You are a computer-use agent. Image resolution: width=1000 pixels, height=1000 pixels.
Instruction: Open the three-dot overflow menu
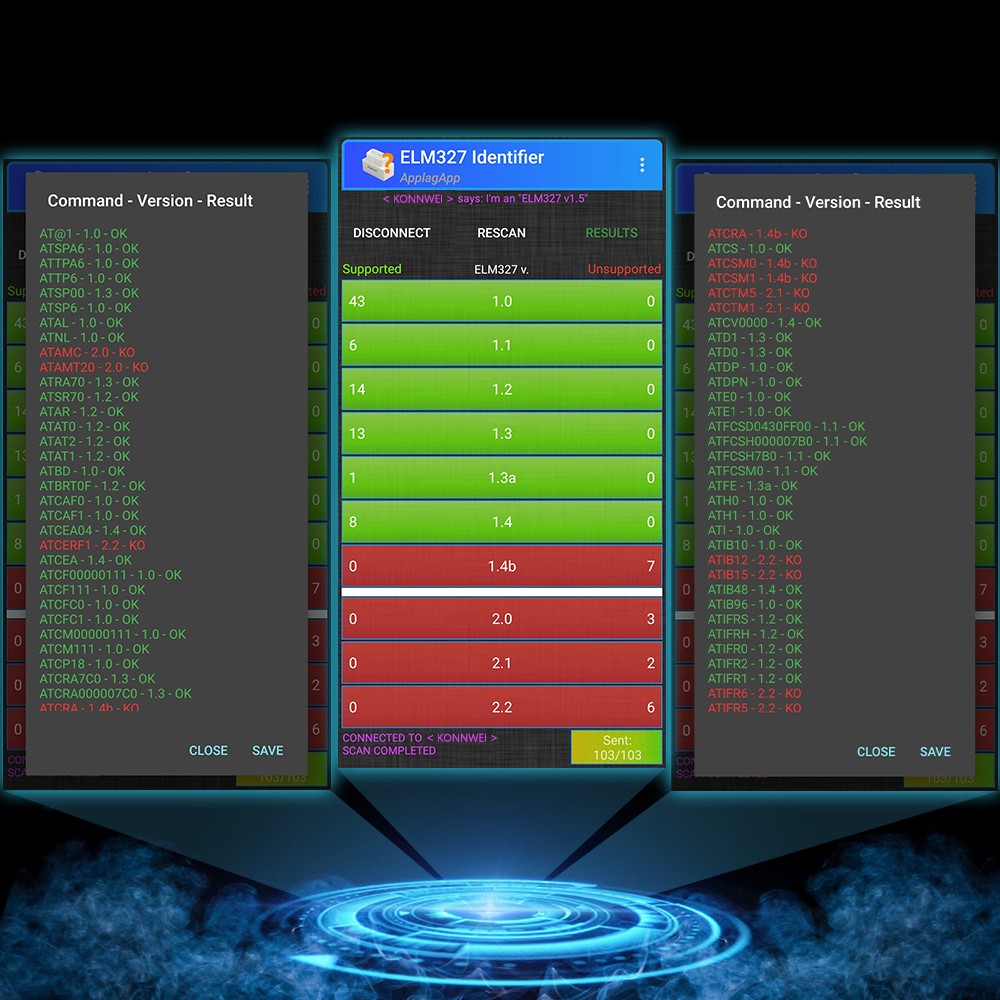[642, 165]
